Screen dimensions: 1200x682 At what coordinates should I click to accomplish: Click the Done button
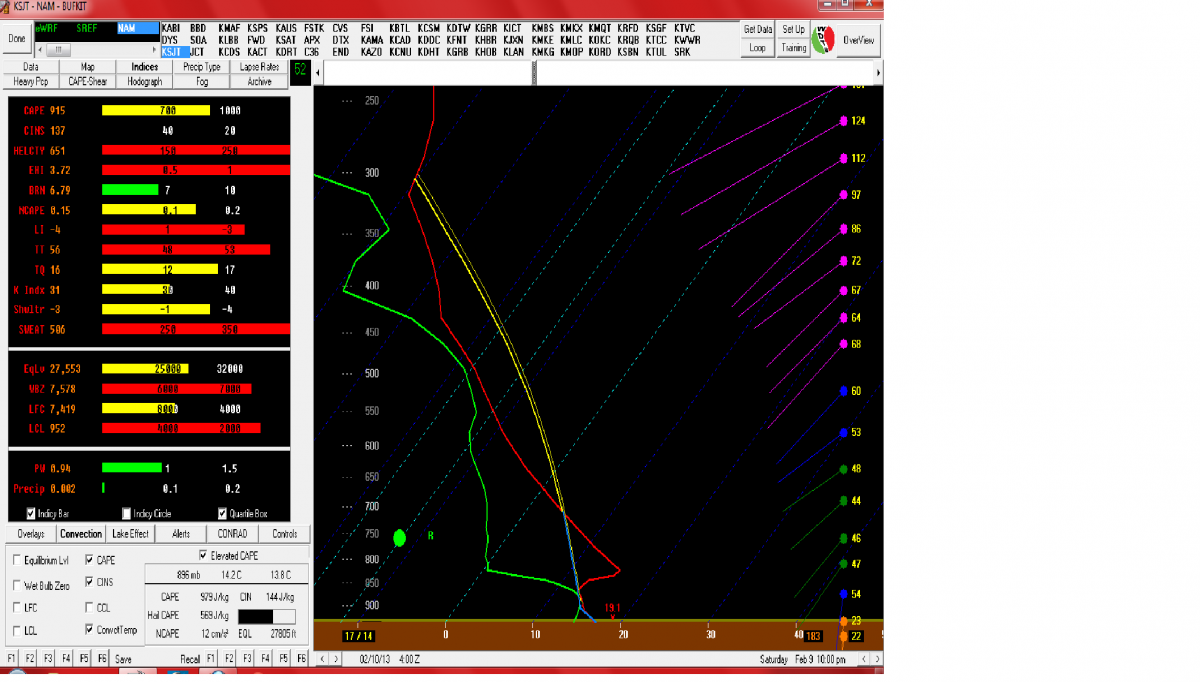click(16, 39)
